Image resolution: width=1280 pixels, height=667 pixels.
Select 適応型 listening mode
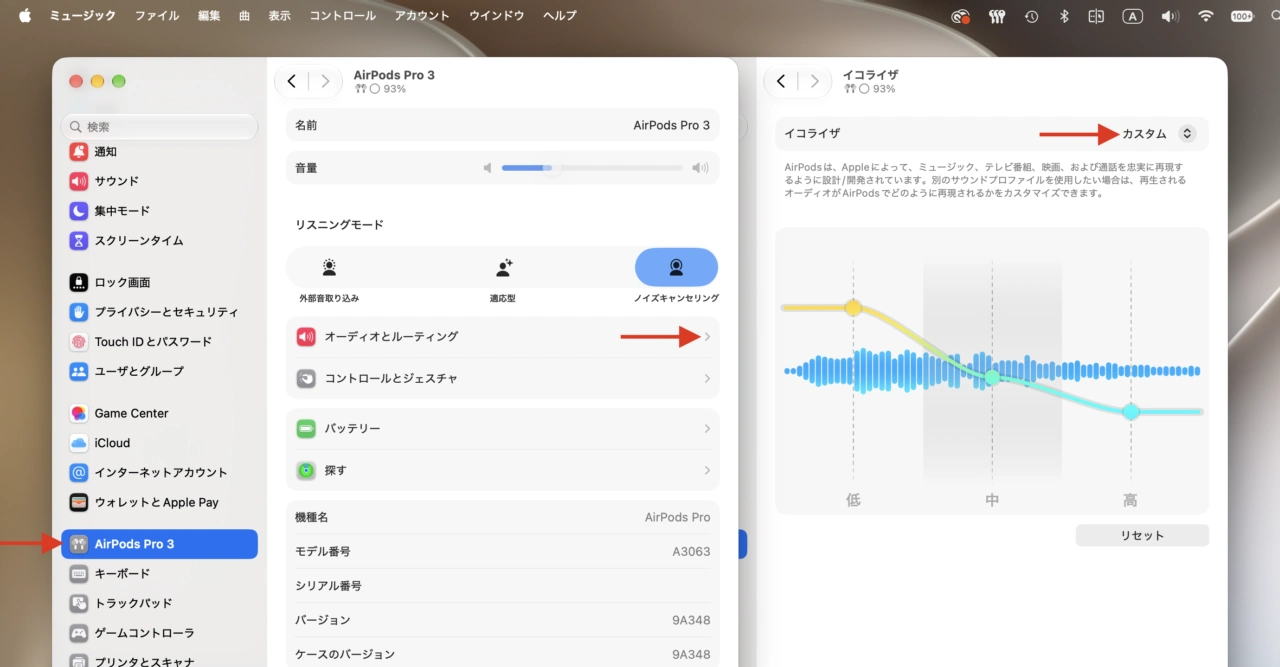[503, 267]
